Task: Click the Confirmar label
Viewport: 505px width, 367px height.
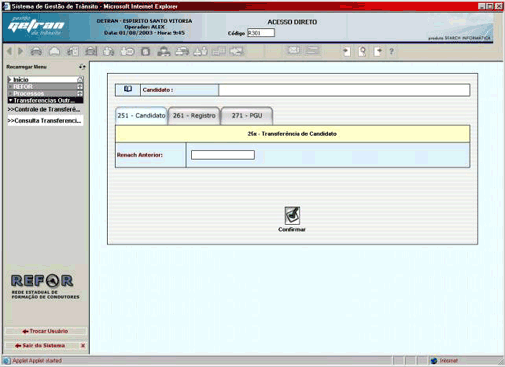Action: pos(292,229)
